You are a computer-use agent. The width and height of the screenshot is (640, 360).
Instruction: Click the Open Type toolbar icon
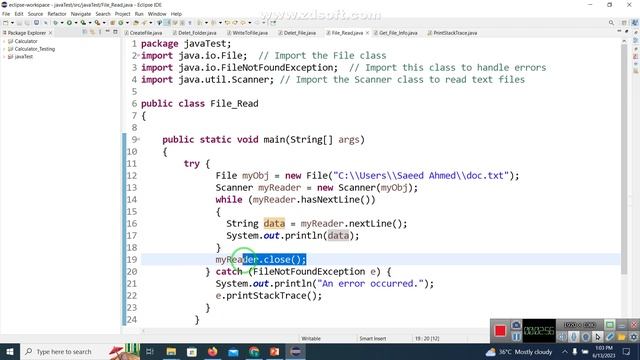pos(136,23)
